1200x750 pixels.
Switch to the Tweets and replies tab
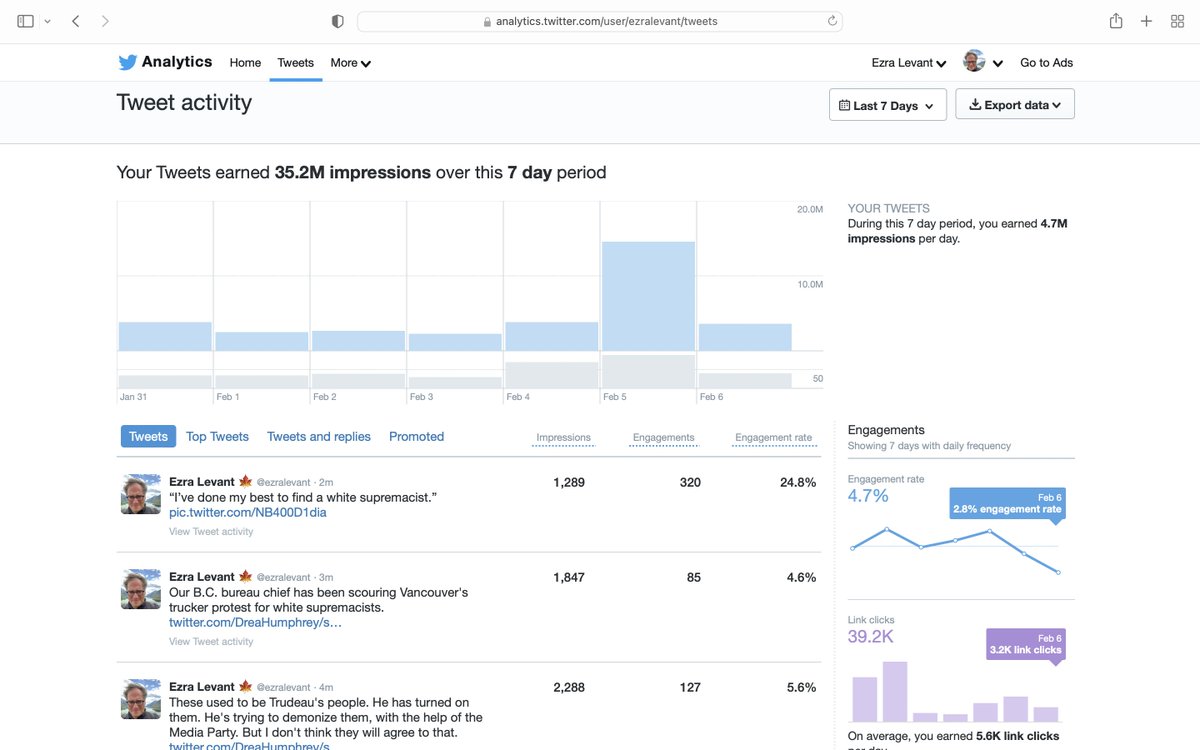(319, 436)
